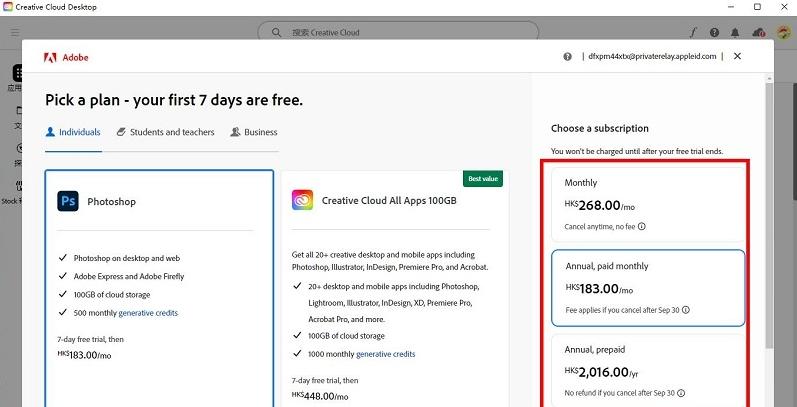
Task: Click the account email address
Action: (x=652, y=56)
